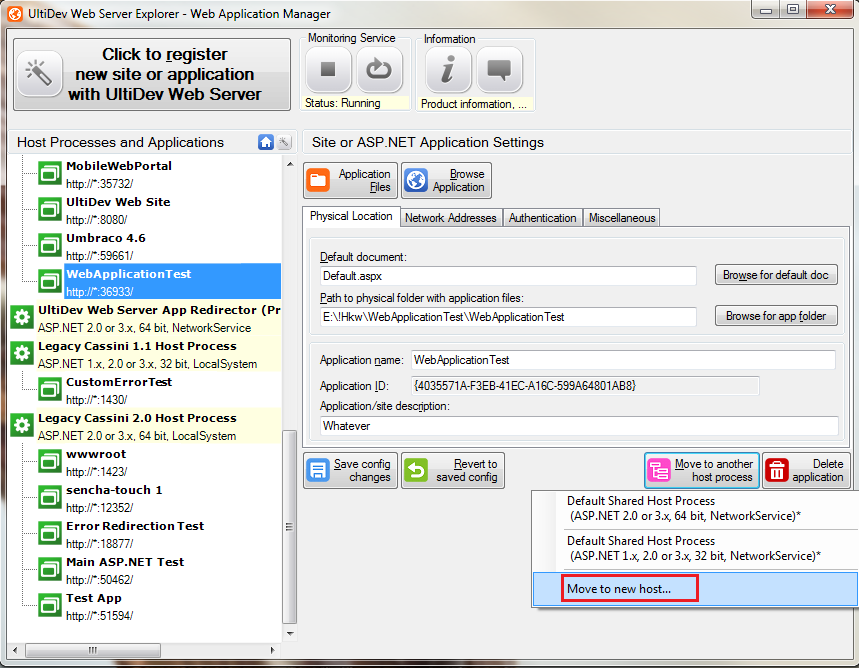Click the register new site wizard button
The width and height of the screenshot is (859, 668).
pos(152,75)
